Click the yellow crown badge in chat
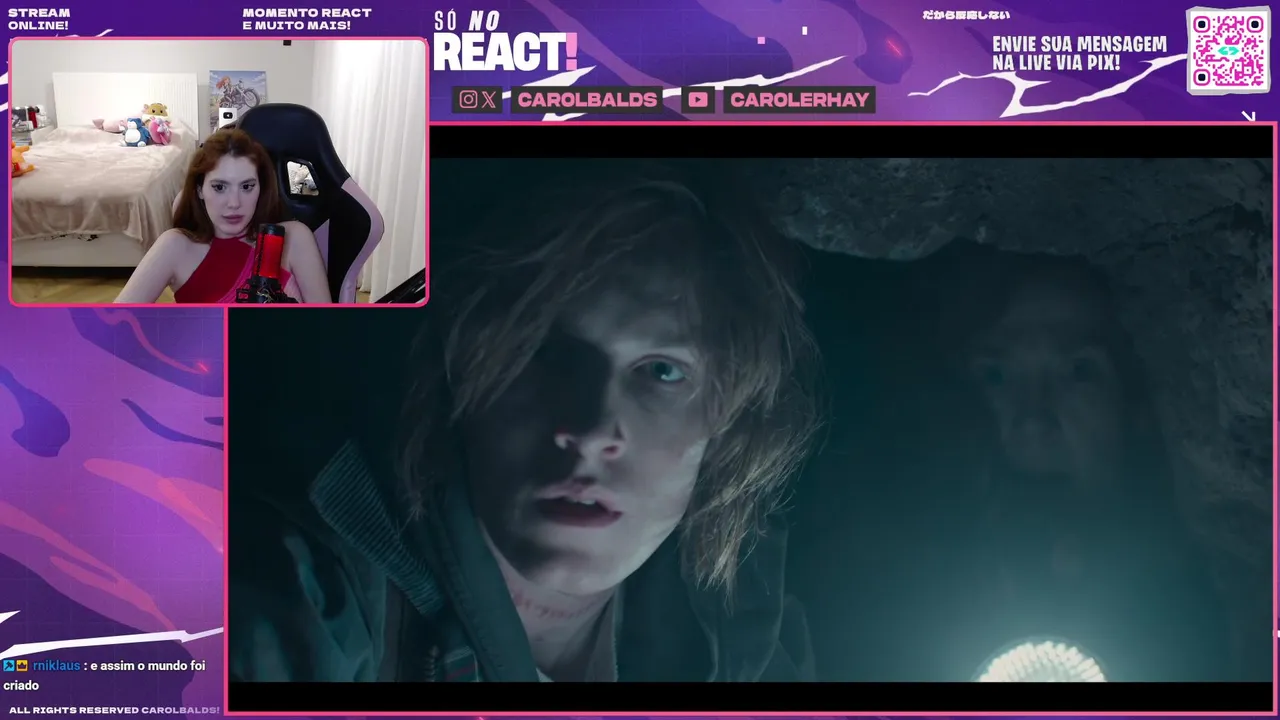 click(x=22, y=665)
